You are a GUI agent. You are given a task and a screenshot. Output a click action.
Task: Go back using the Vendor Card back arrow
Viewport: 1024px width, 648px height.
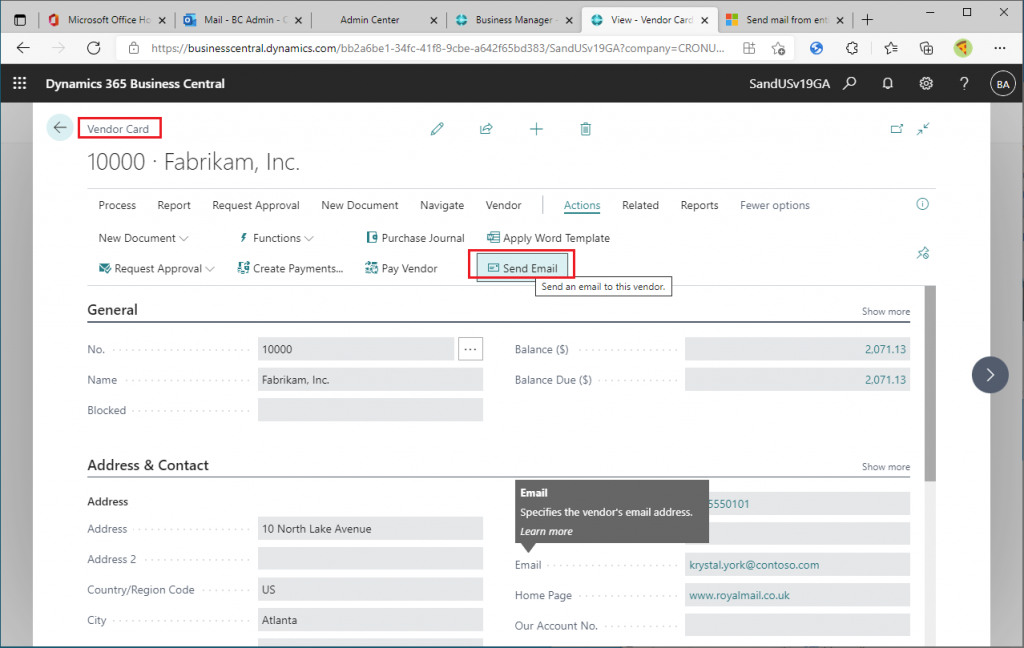coord(59,127)
